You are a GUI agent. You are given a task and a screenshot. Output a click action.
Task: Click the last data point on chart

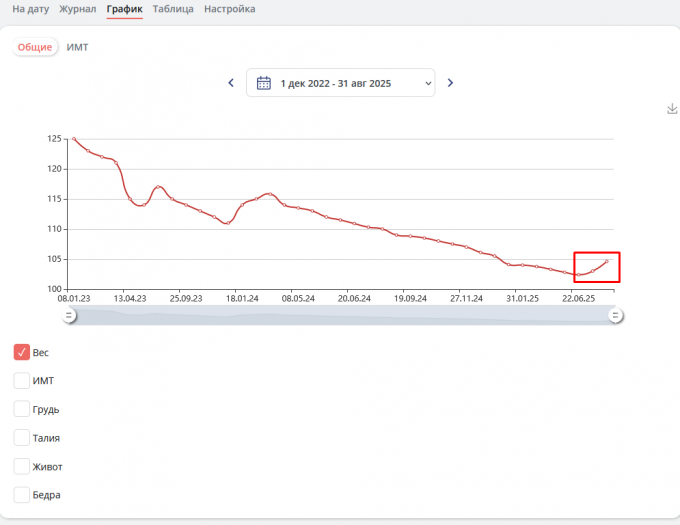pos(607,261)
